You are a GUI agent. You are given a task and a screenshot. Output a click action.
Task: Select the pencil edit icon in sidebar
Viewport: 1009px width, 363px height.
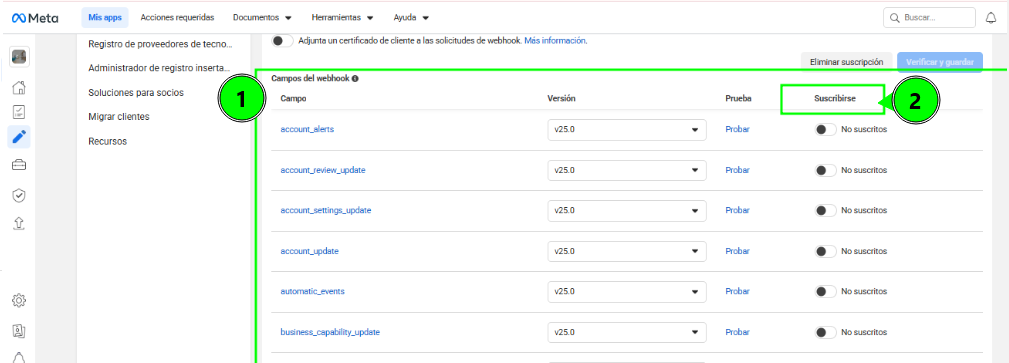coord(19,136)
